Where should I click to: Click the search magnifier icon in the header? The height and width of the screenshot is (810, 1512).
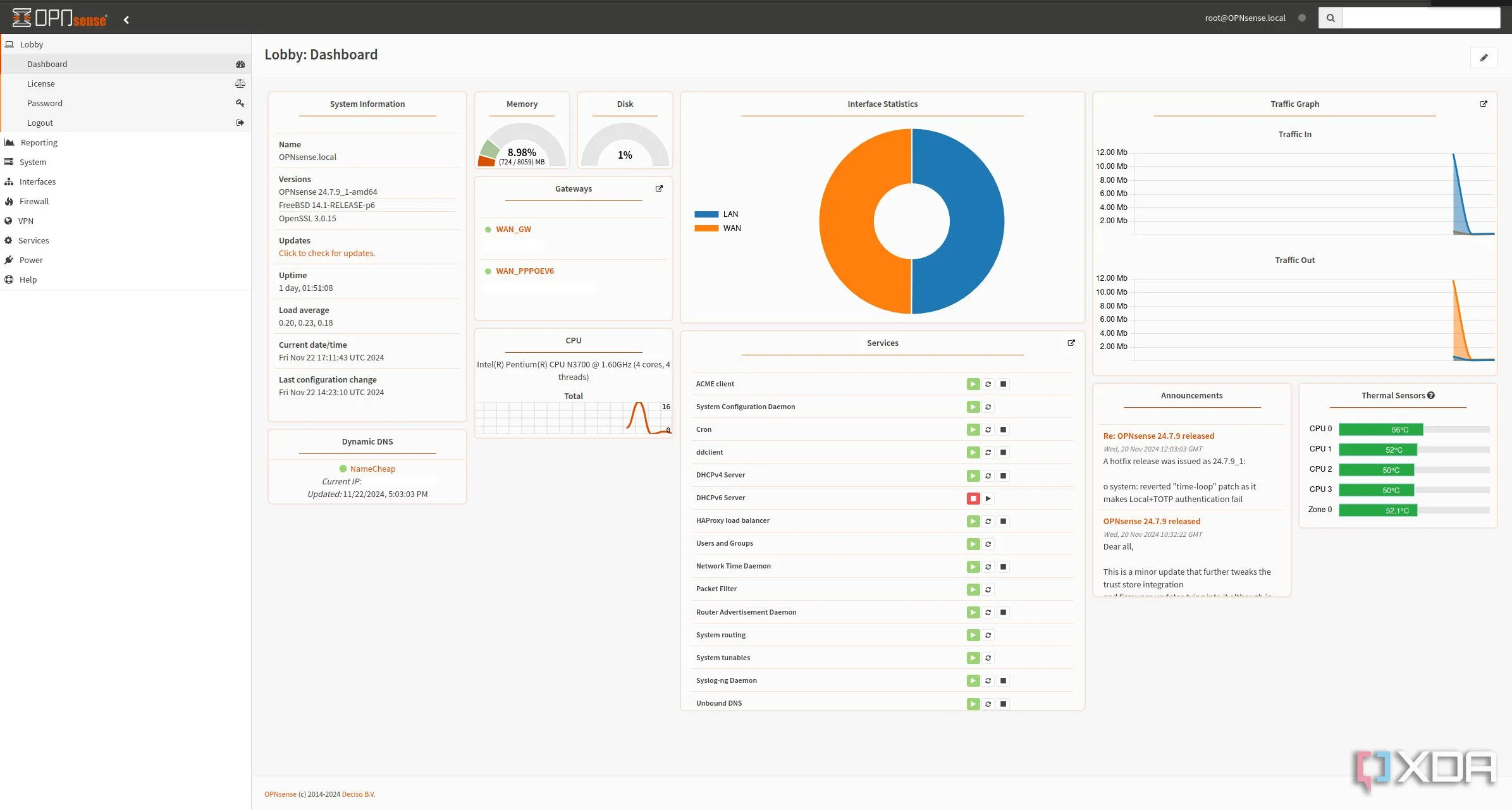(x=1330, y=17)
